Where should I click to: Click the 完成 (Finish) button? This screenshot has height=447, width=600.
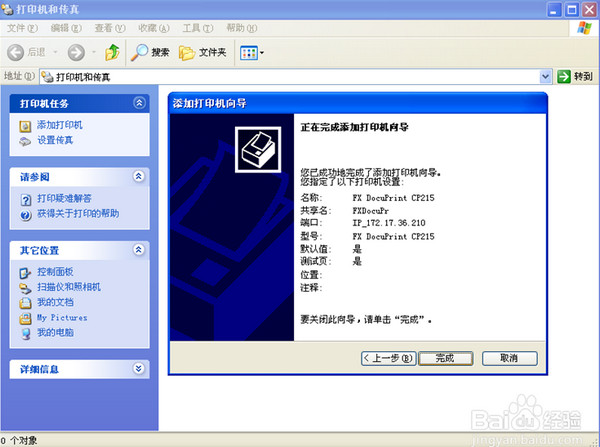[446, 358]
